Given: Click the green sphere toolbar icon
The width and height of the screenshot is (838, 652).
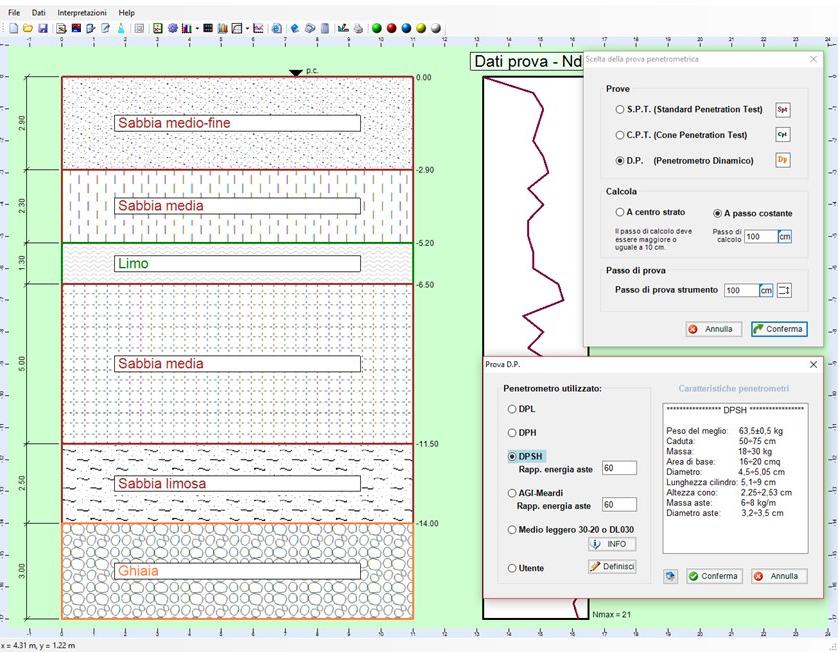Looking at the screenshot, I should [377, 28].
